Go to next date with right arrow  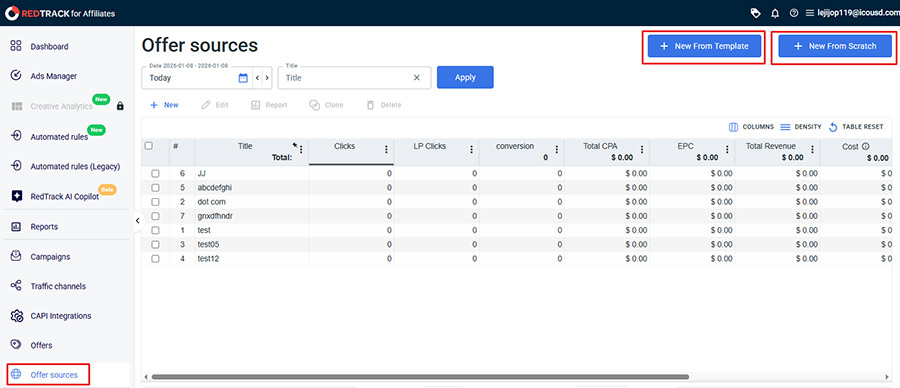[x=267, y=77]
